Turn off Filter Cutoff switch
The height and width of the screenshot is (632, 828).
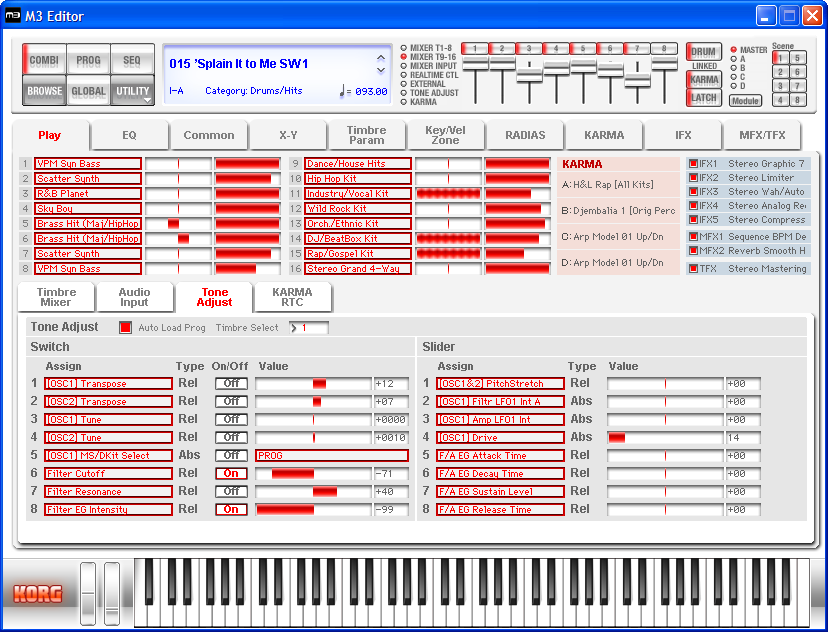point(231,474)
